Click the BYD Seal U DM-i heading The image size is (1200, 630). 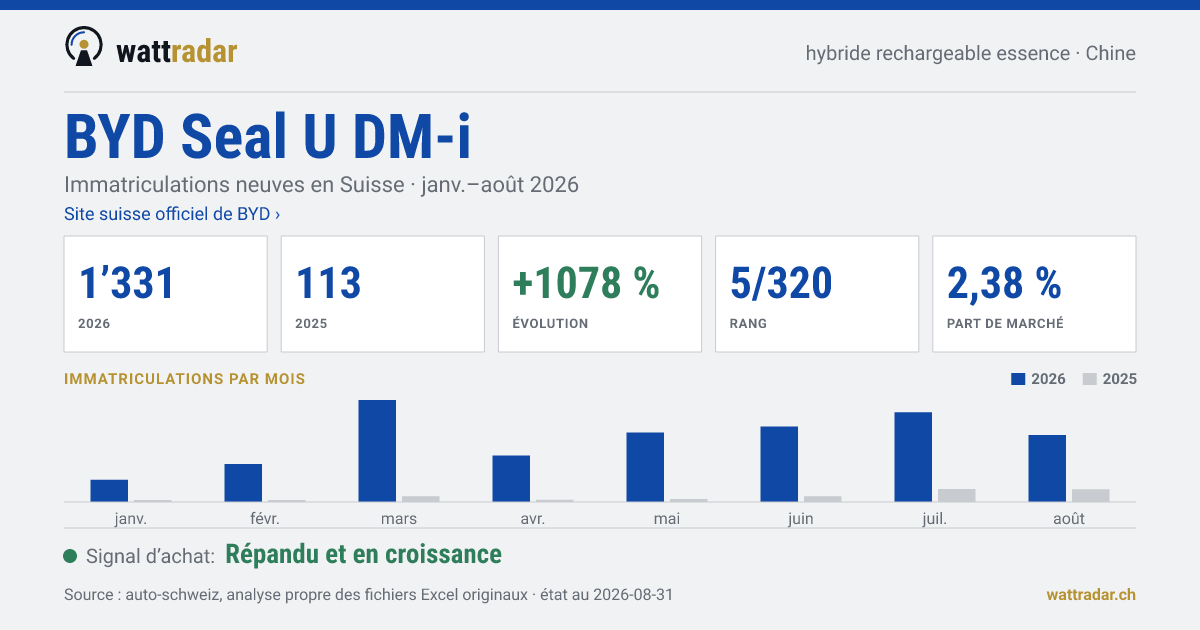tap(268, 137)
